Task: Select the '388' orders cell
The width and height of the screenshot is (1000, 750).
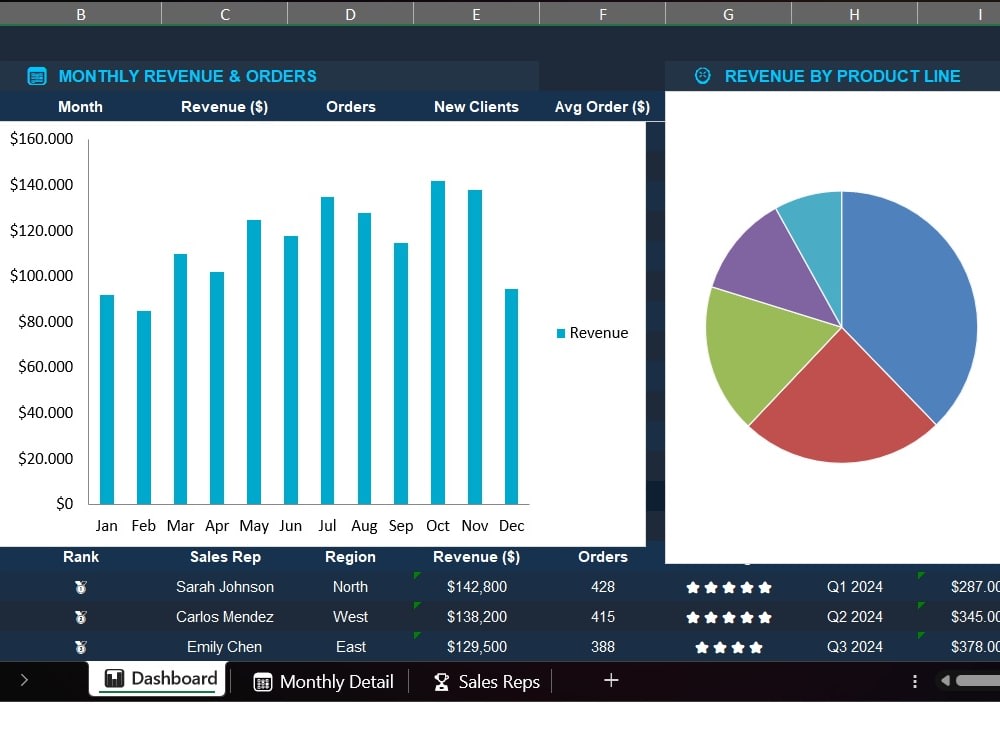Action: 603,647
